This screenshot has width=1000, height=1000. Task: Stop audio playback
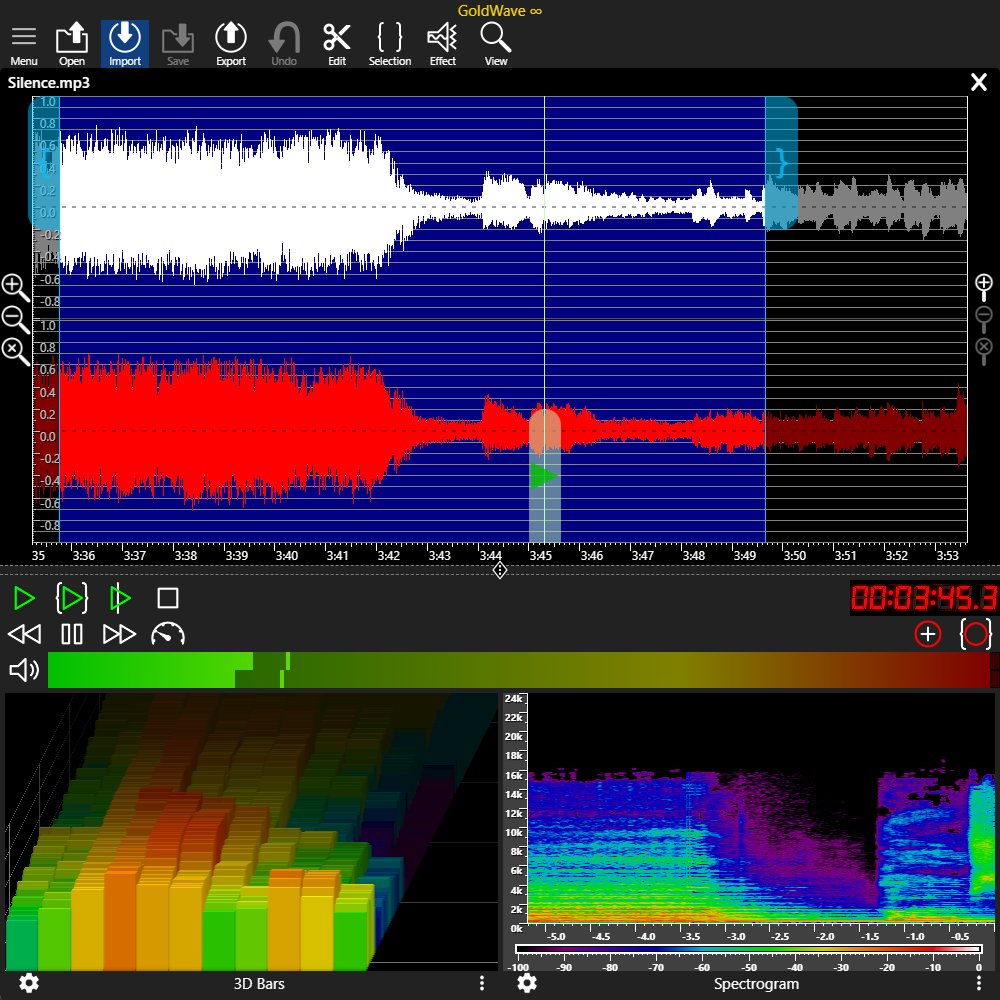168,597
